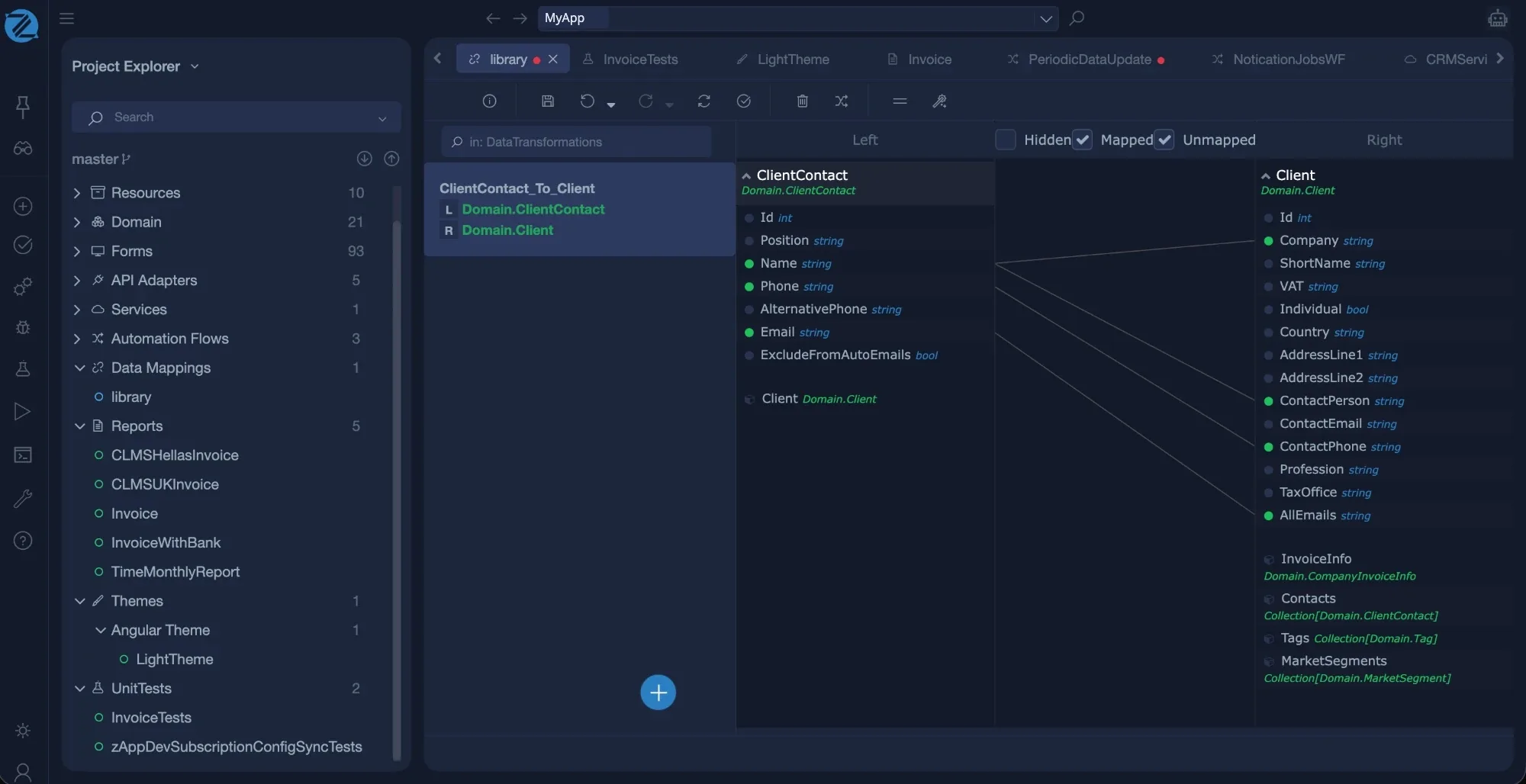Click the help question mark icon
This screenshot has width=1526, height=784.
[x=23, y=541]
